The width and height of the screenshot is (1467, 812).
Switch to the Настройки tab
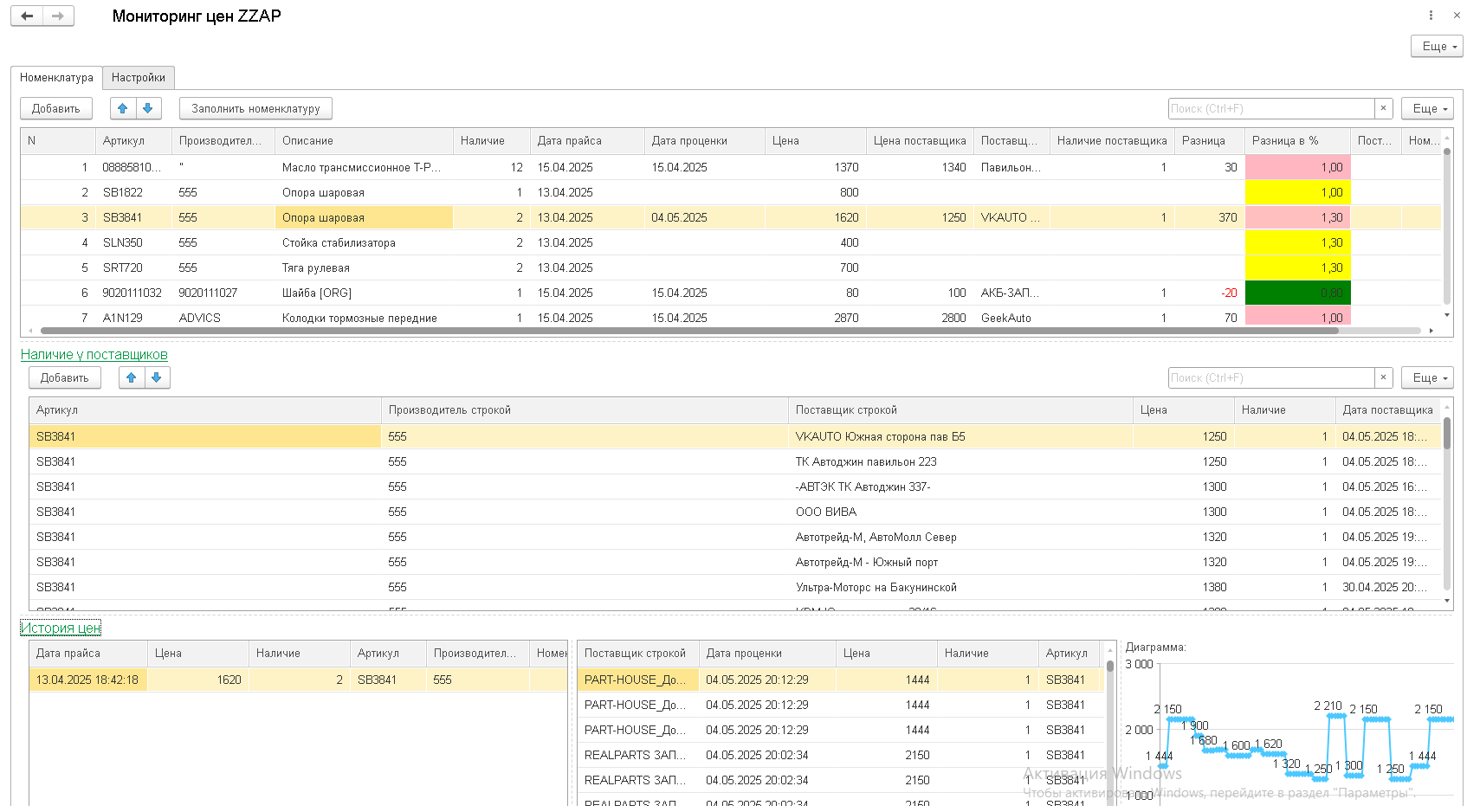139,77
